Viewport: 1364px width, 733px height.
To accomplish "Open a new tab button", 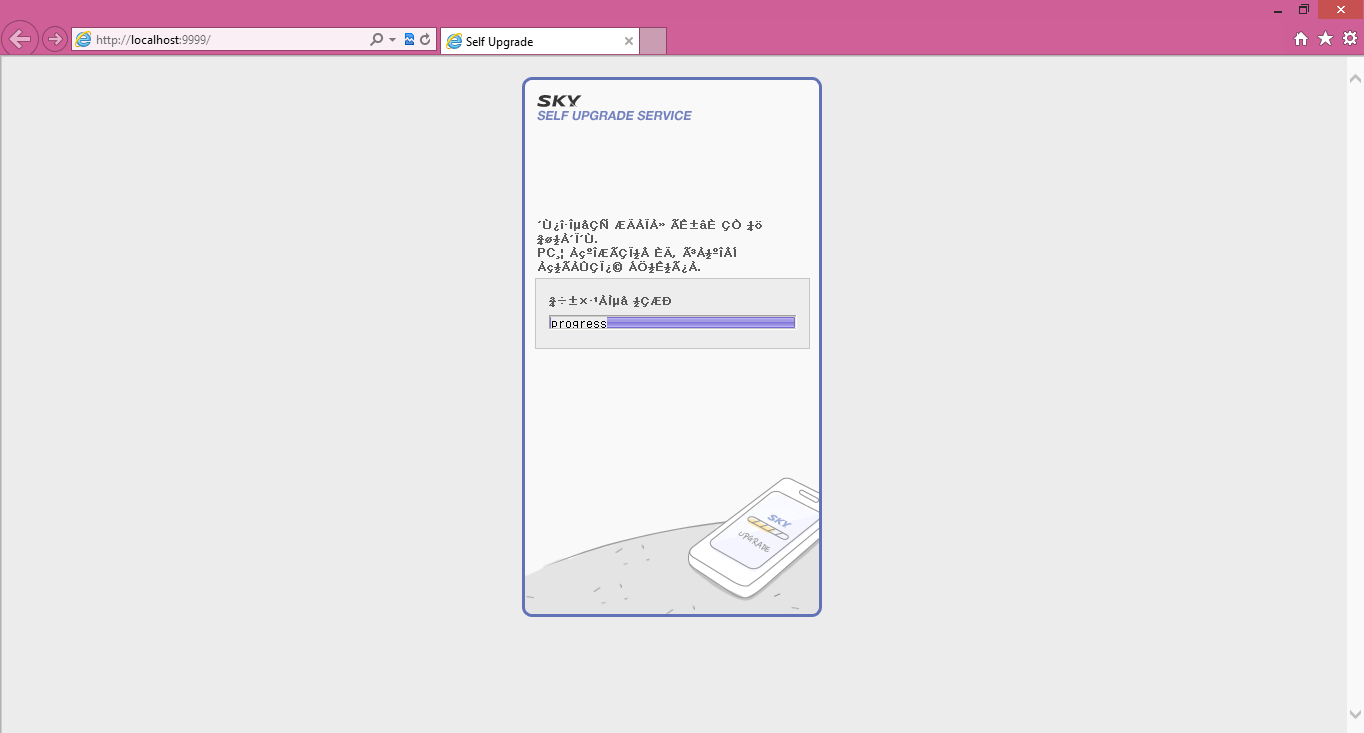I will click(653, 42).
